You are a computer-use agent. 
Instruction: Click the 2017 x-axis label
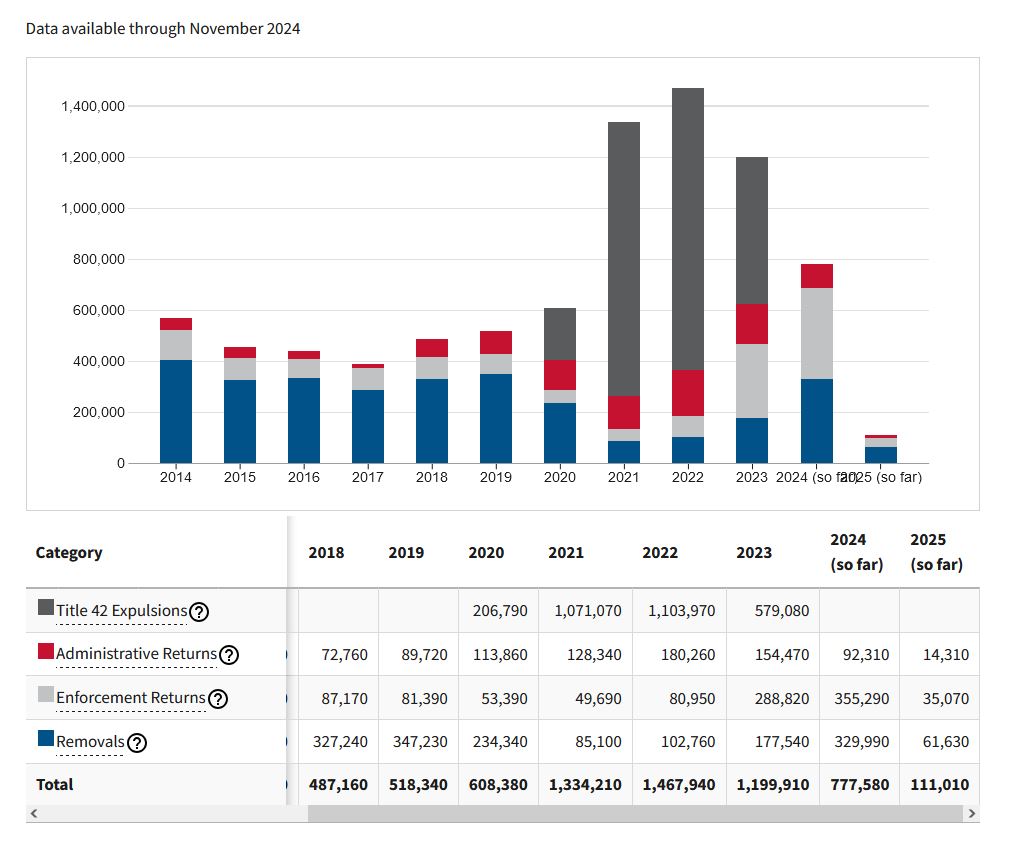coord(368,477)
